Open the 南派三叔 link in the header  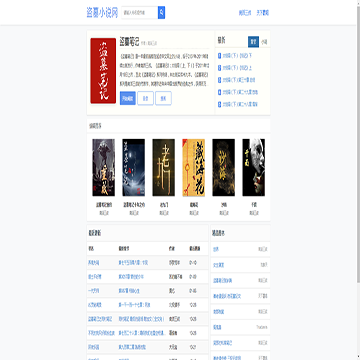pos(245,13)
